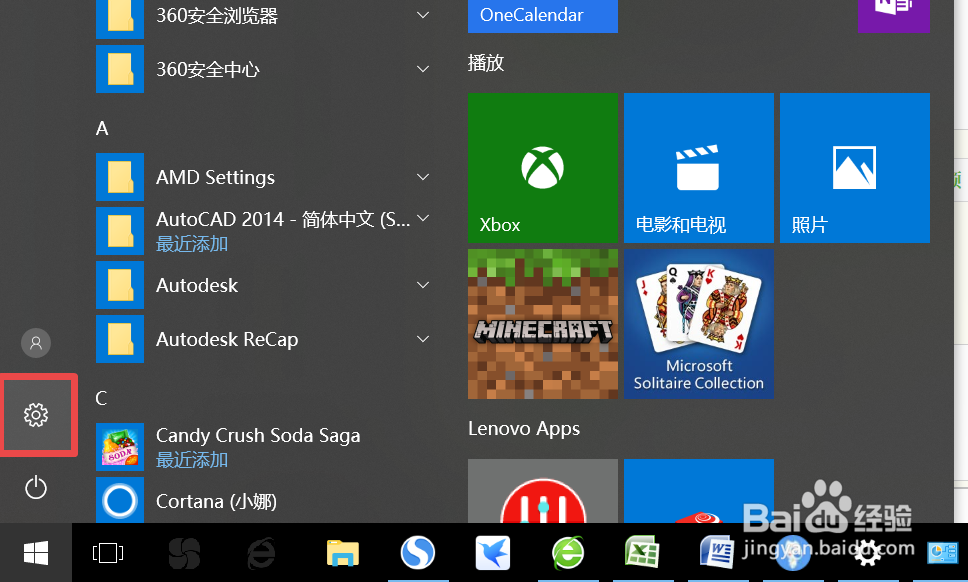Open Sogou browser taskbar icon
Image resolution: width=968 pixels, height=582 pixels.
418,552
